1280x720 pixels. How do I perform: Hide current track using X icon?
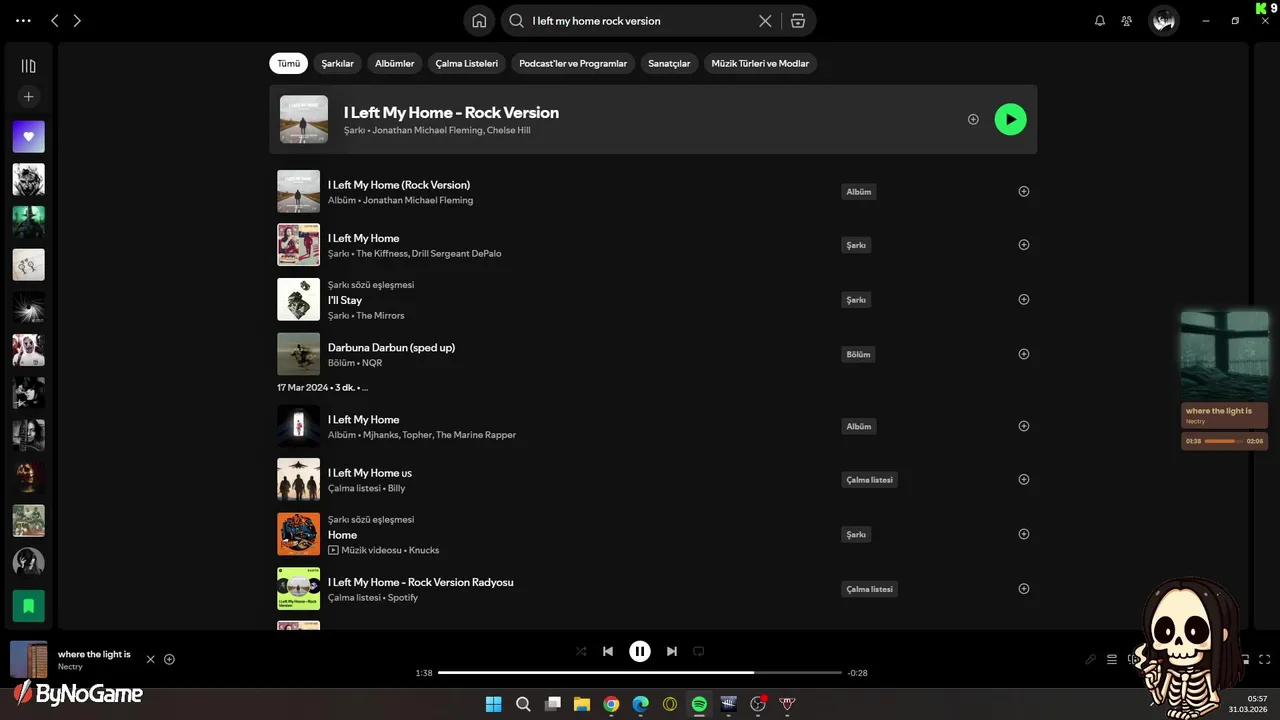pyautogui.click(x=151, y=659)
